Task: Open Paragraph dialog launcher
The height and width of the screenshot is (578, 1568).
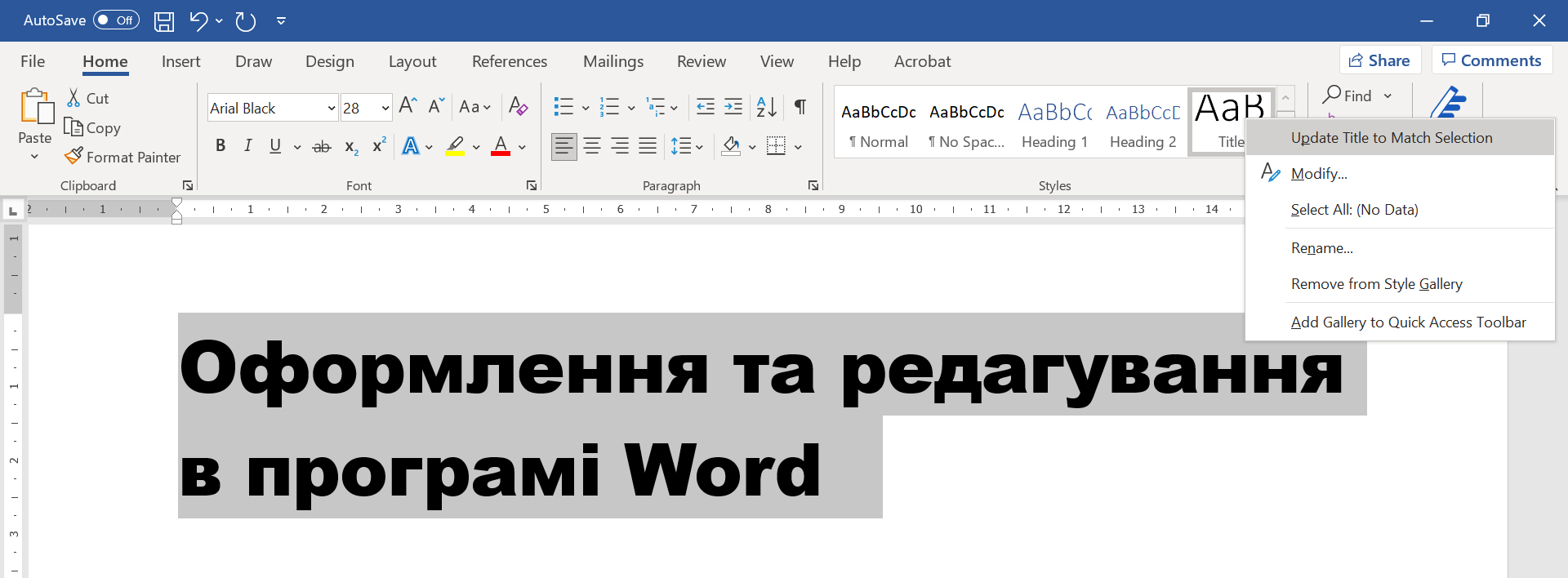Action: pos(813,185)
